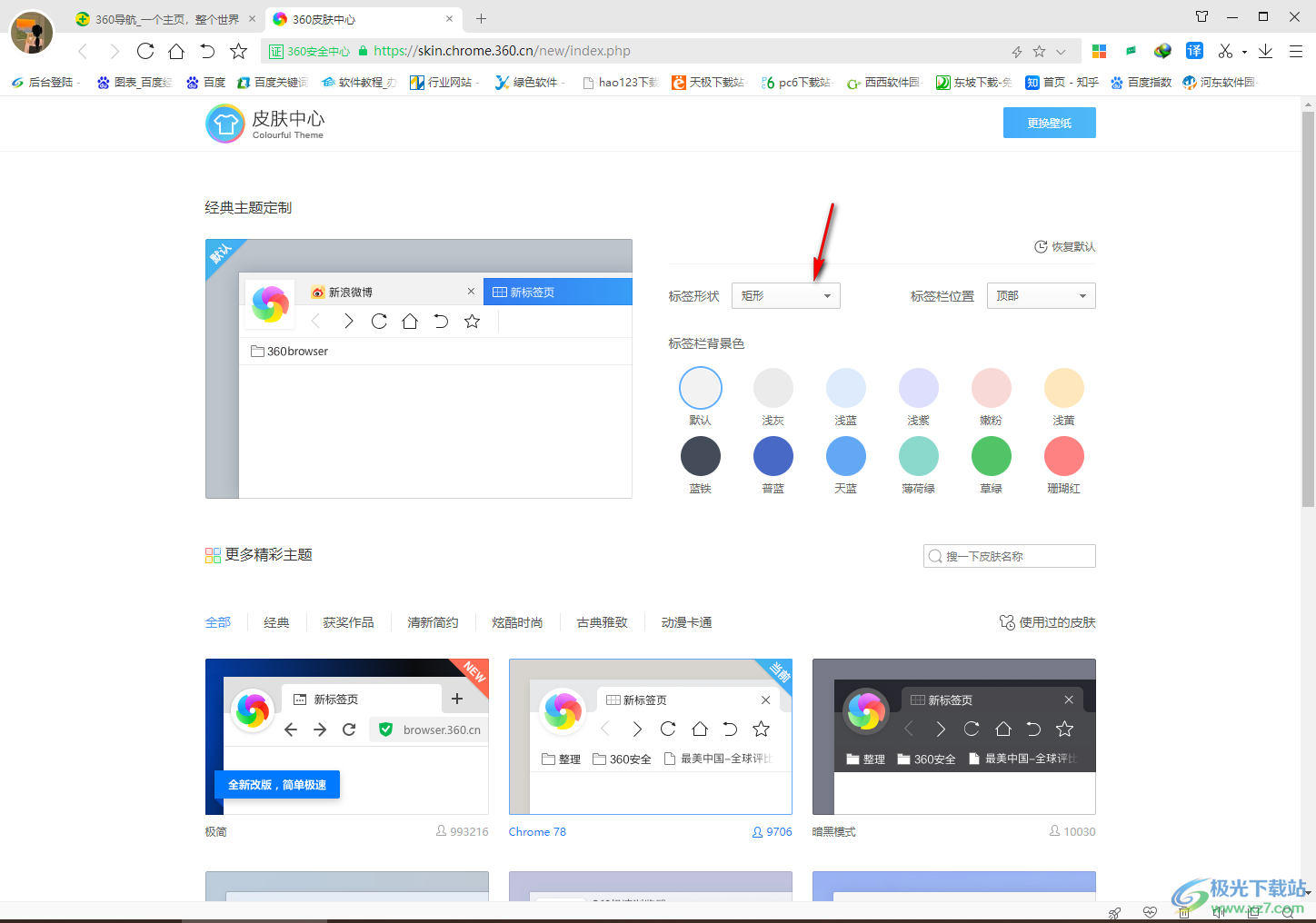Choose the Chrome 78 theme thumbnail
1316x923 pixels.
point(651,737)
